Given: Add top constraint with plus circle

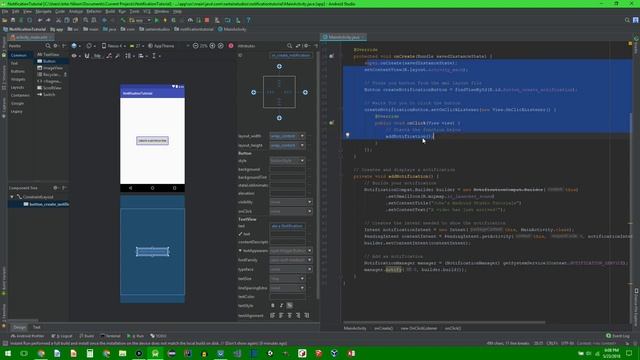Looking at the screenshot, I should (279, 66).
